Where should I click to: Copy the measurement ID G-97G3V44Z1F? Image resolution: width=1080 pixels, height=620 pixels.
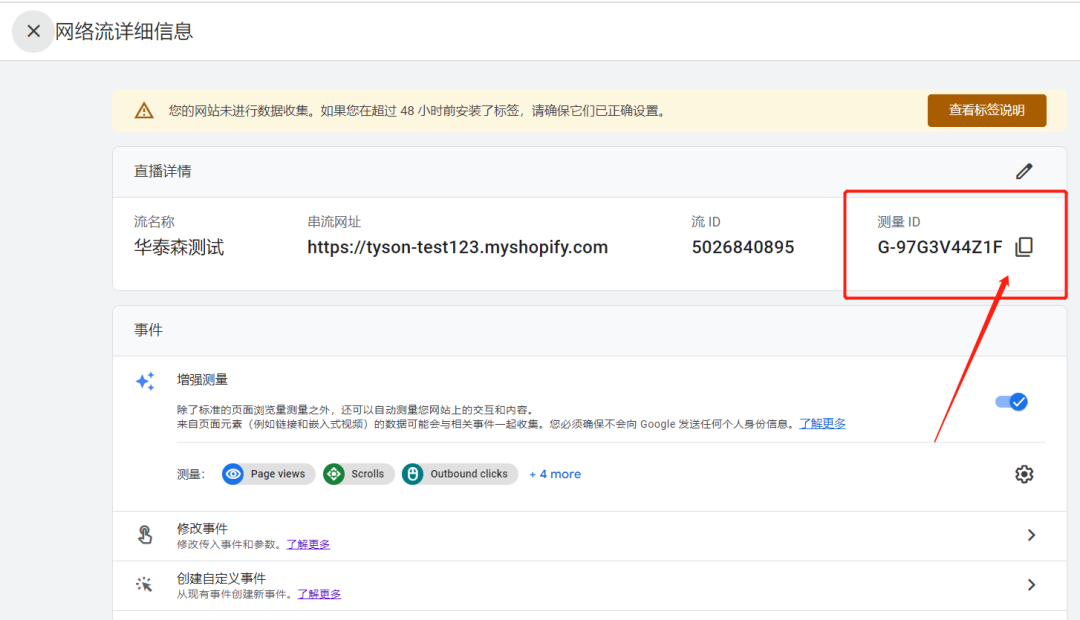1024,247
